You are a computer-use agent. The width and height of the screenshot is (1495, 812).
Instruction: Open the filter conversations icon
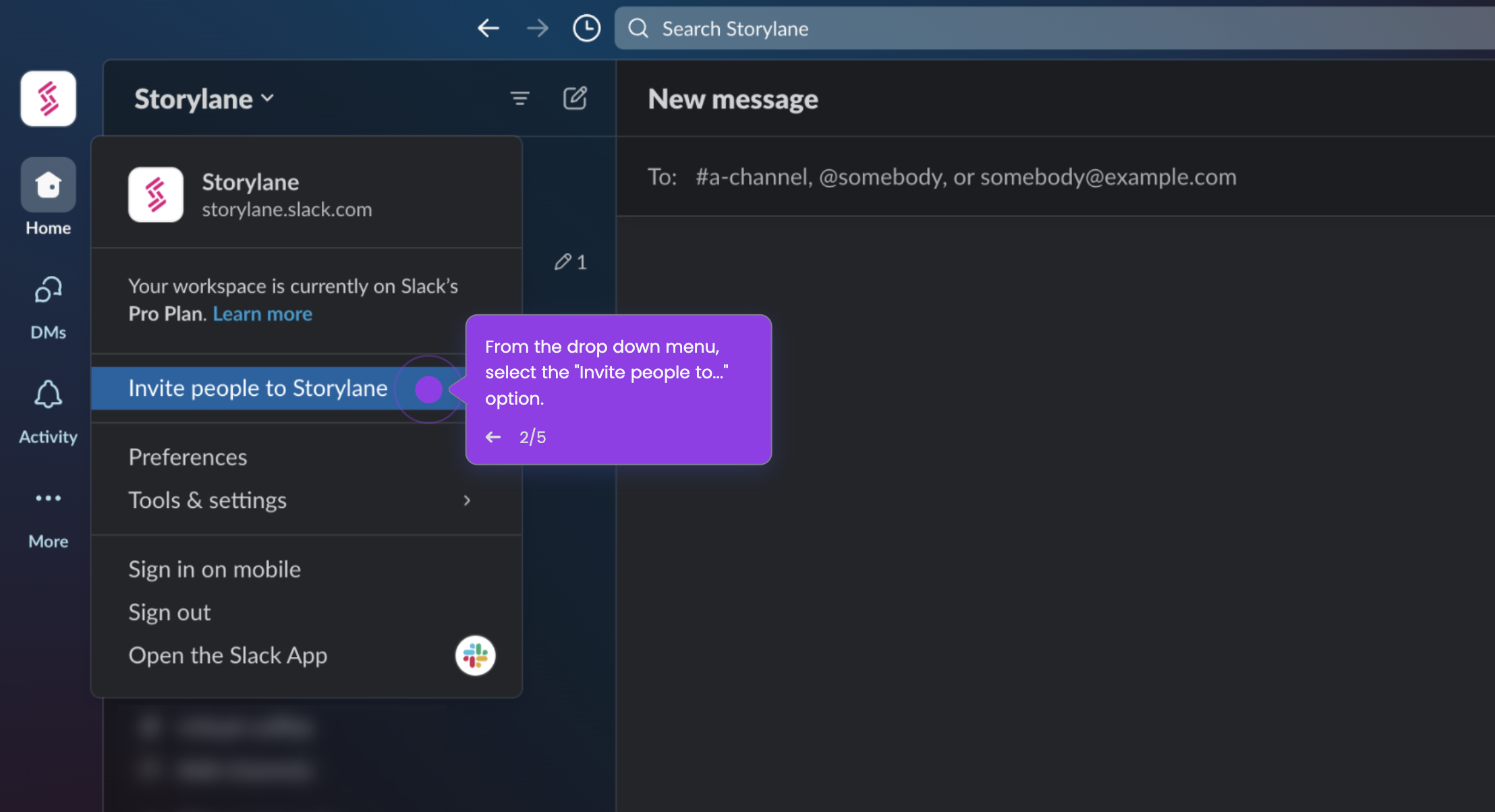point(519,98)
